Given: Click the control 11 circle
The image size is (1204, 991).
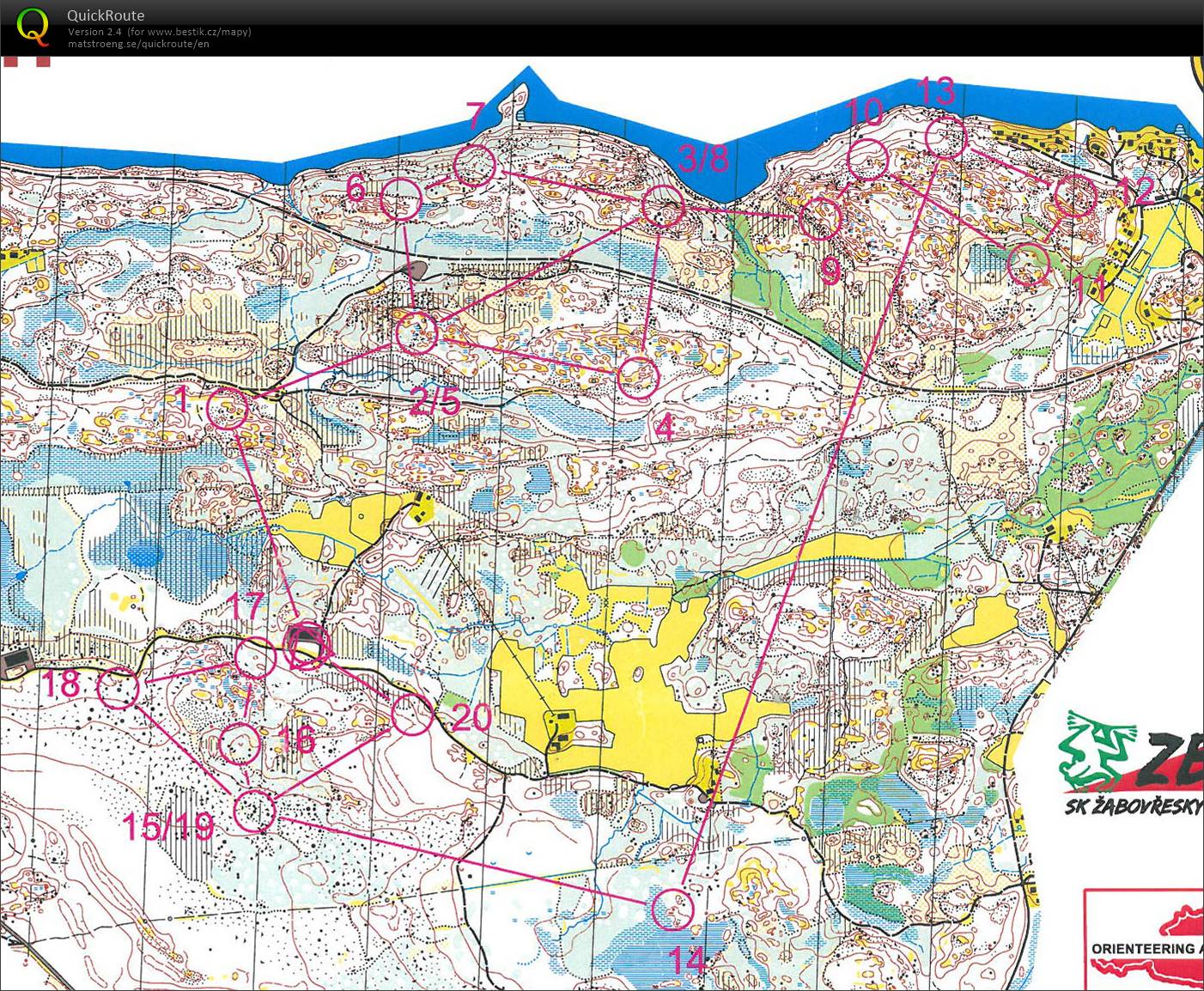Looking at the screenshot, I should point(1028,264).
